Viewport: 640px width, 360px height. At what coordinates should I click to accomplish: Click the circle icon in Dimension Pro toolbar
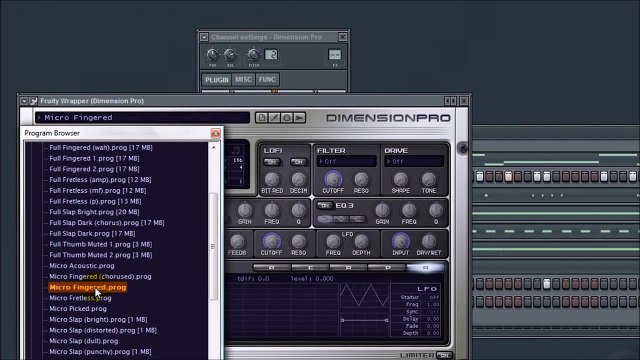pos(287,118)
